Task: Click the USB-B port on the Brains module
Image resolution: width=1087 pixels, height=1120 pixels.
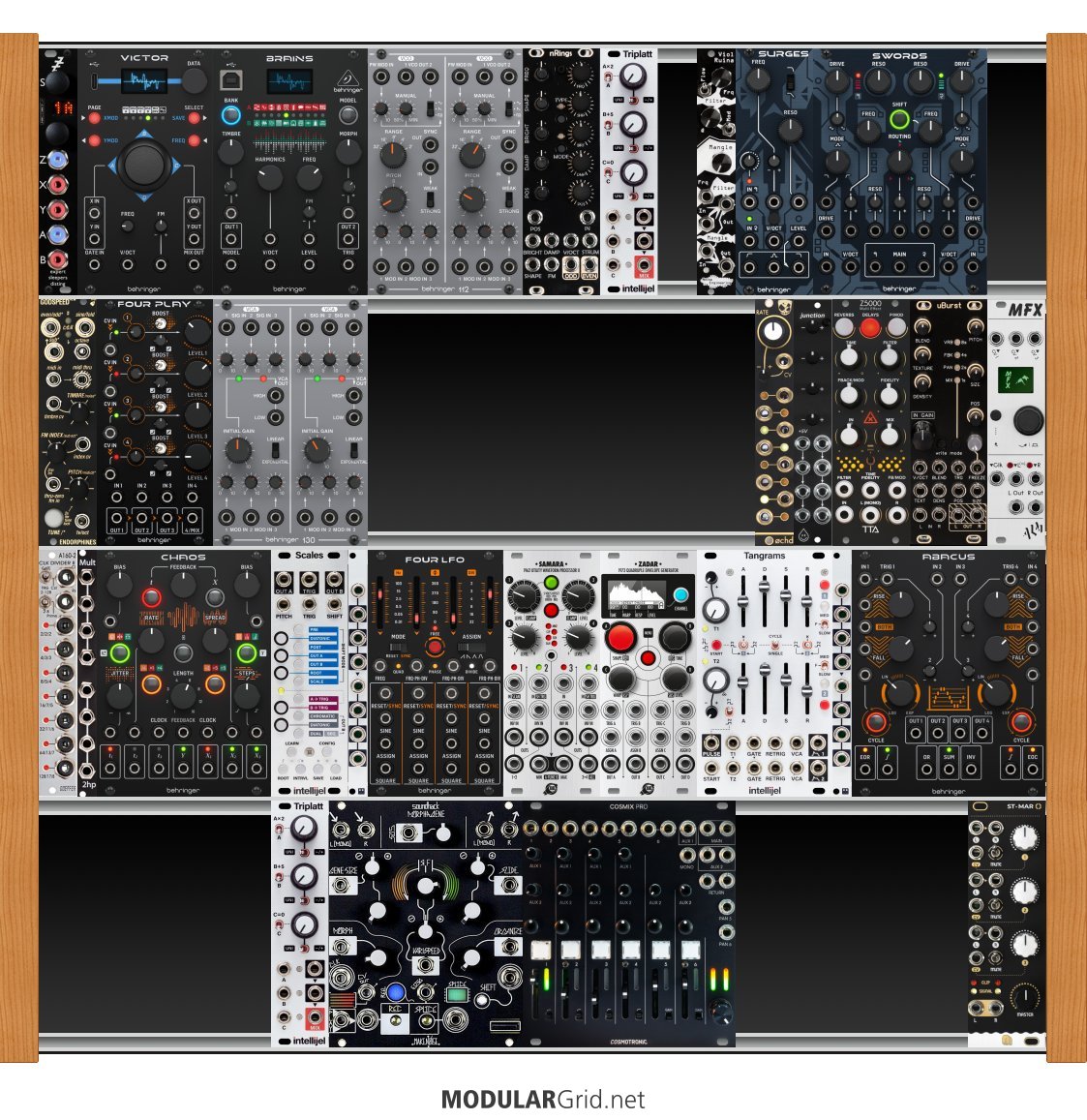Action: [230, 80]
